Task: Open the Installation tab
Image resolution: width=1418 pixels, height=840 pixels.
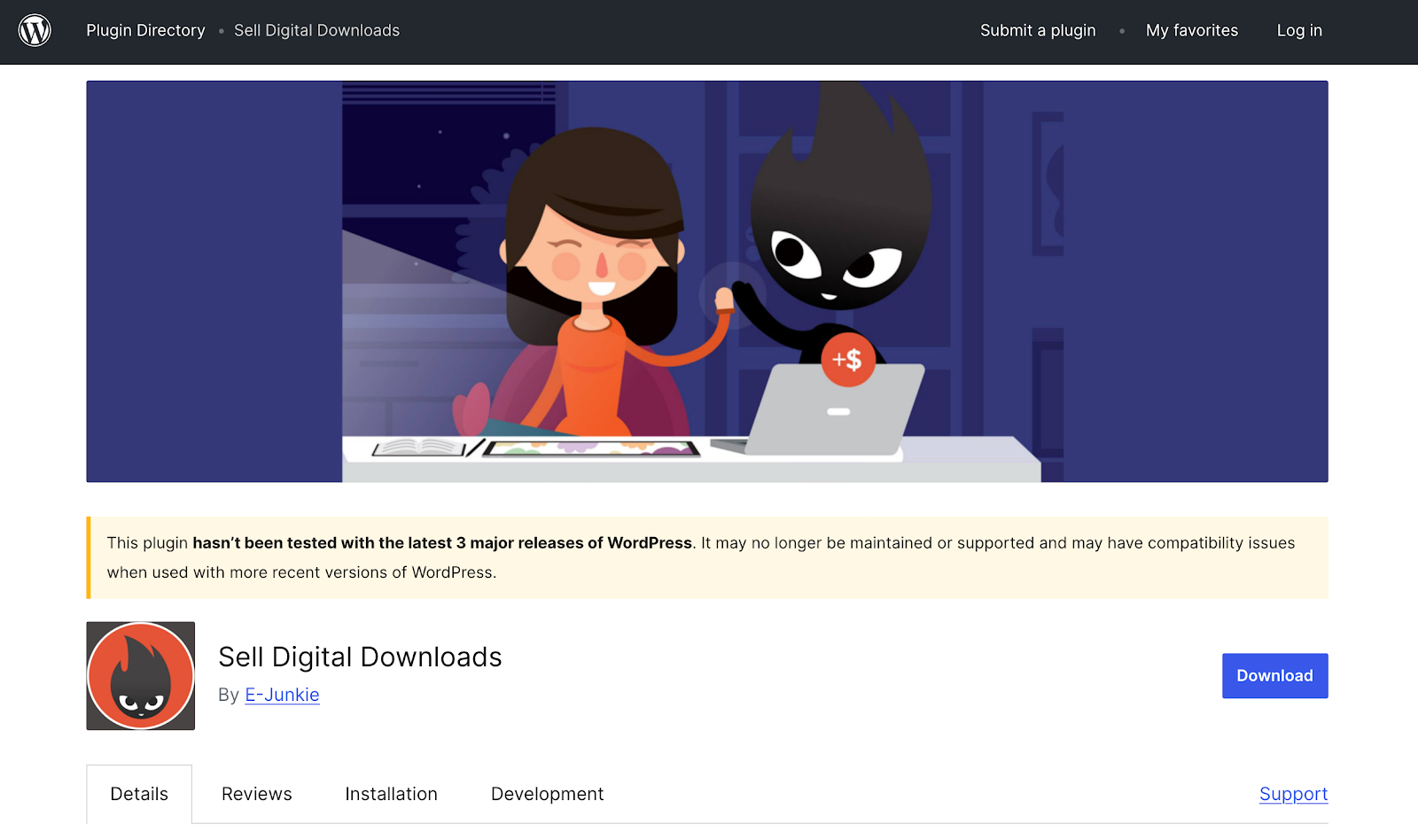Action: (391, 793)
